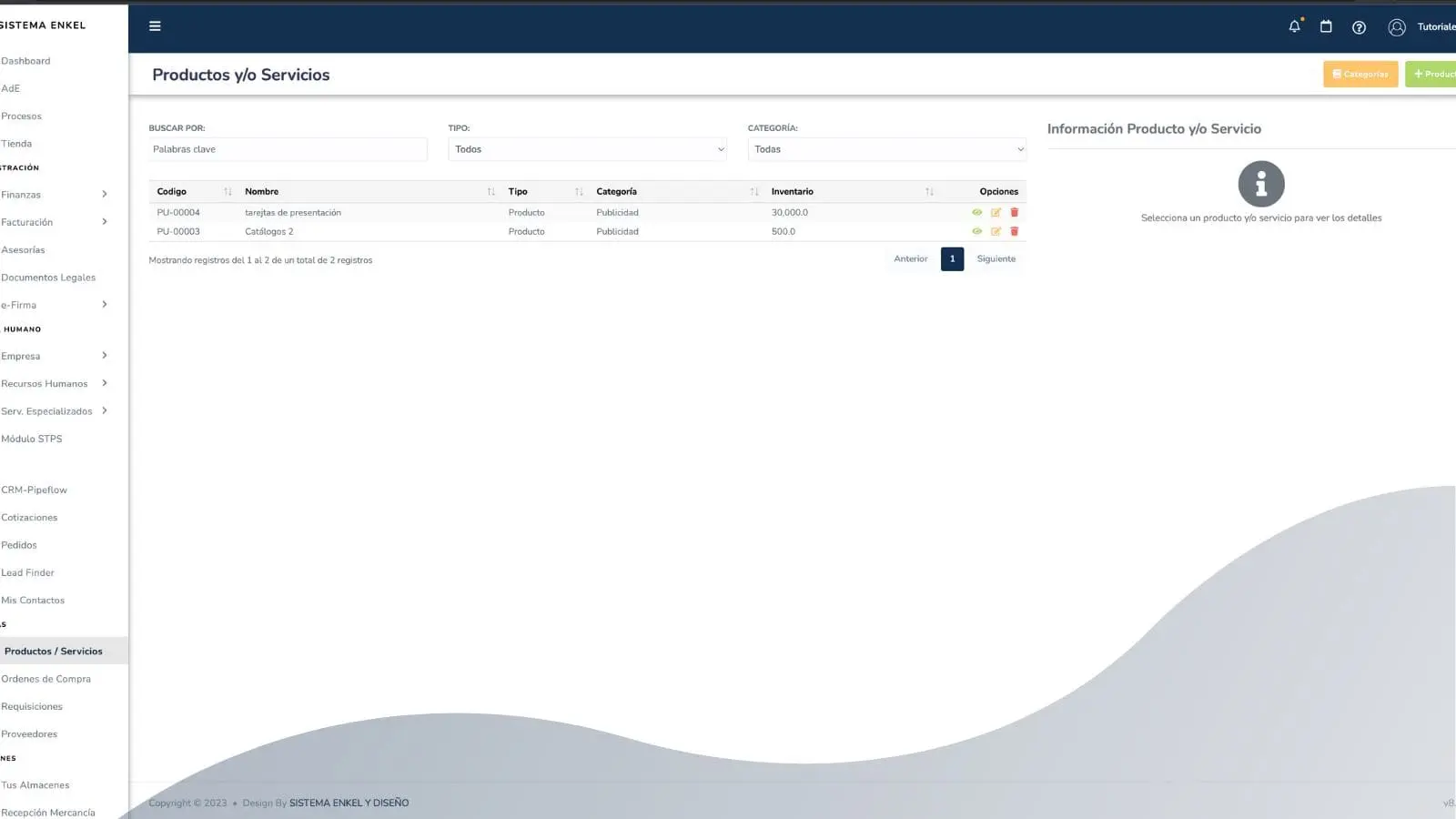Viewport: 1456px width, 819px height.
Task: Open the Categoría dropdown filter
Action: [886, 149]
